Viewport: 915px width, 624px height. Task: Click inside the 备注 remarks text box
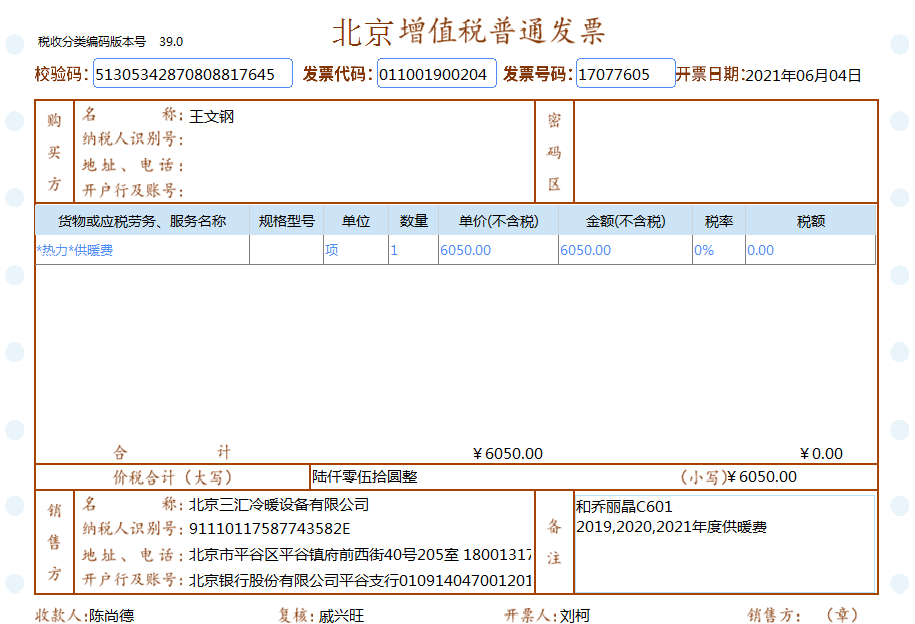(x=724, y=560)
